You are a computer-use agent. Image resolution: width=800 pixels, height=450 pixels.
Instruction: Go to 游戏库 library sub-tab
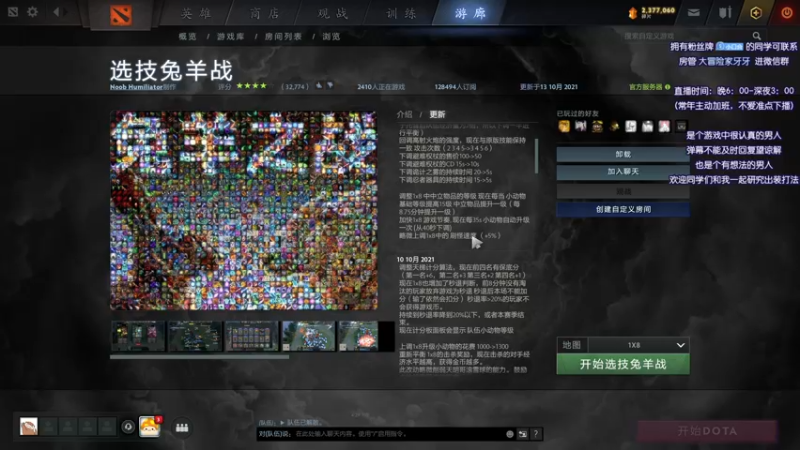[x=231, y=36]
